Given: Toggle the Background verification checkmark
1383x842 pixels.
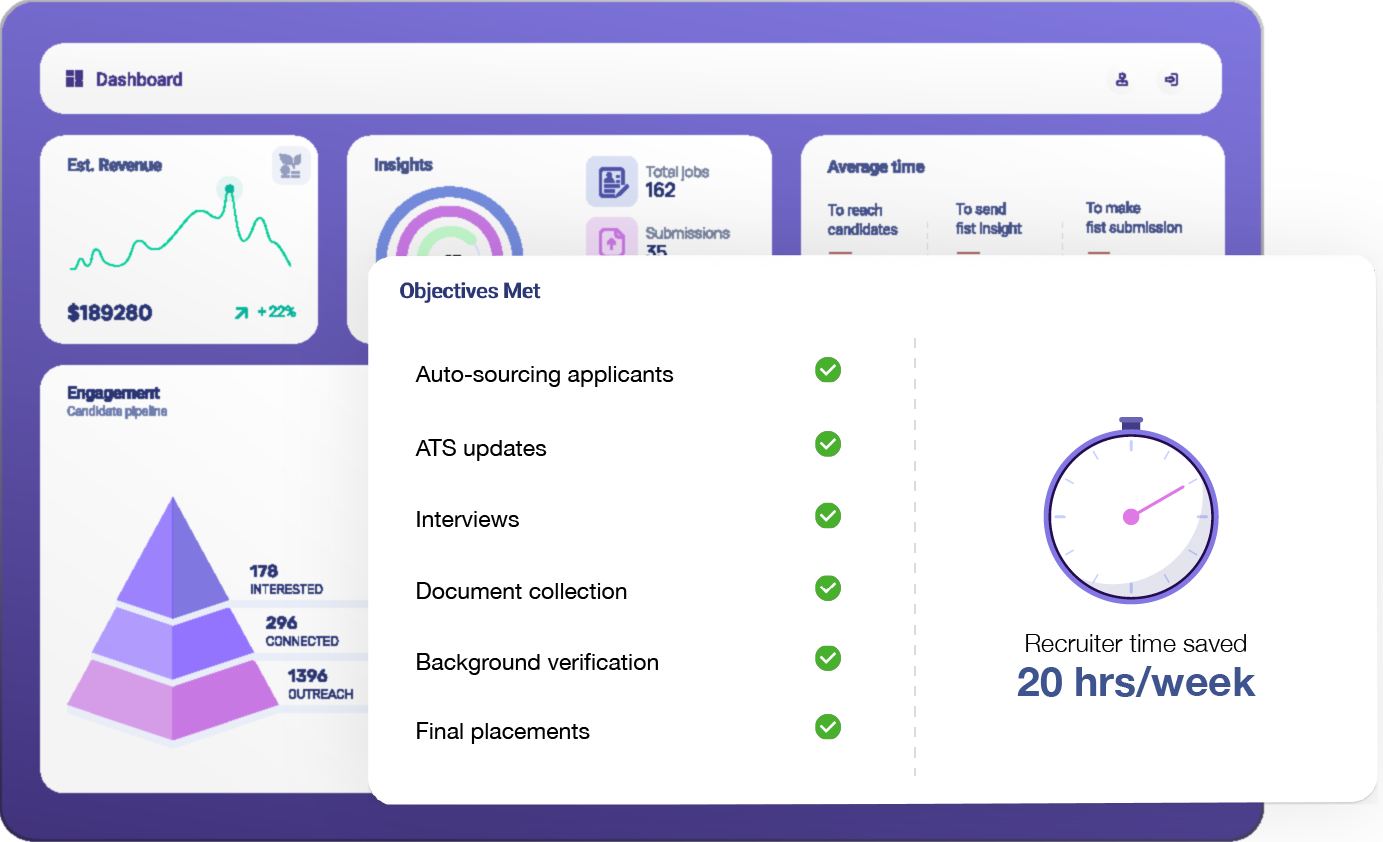Looking at the screenshot, I should click(827, 659).
